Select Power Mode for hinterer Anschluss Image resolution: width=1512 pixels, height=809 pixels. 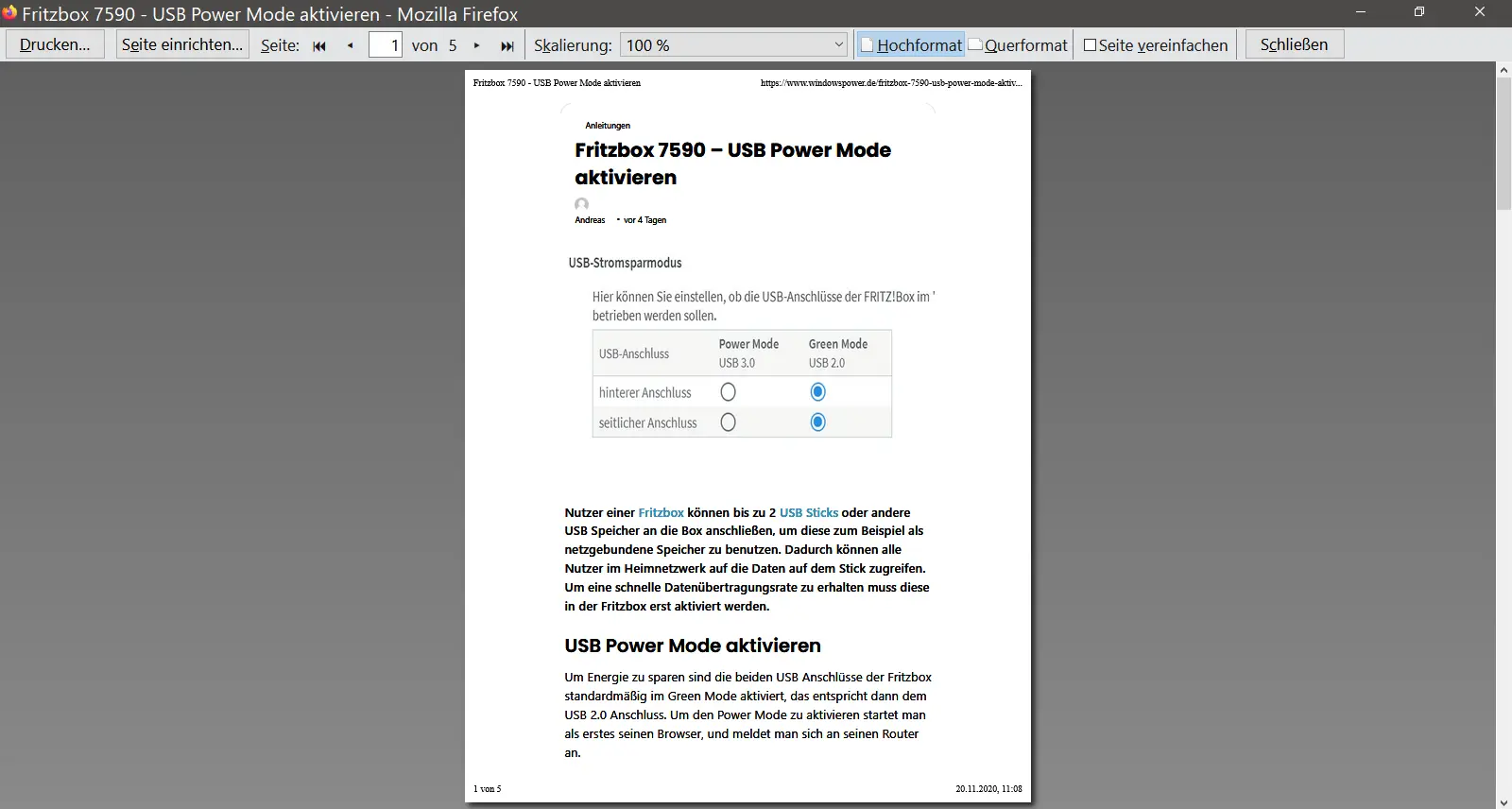(x=728, y=392)
